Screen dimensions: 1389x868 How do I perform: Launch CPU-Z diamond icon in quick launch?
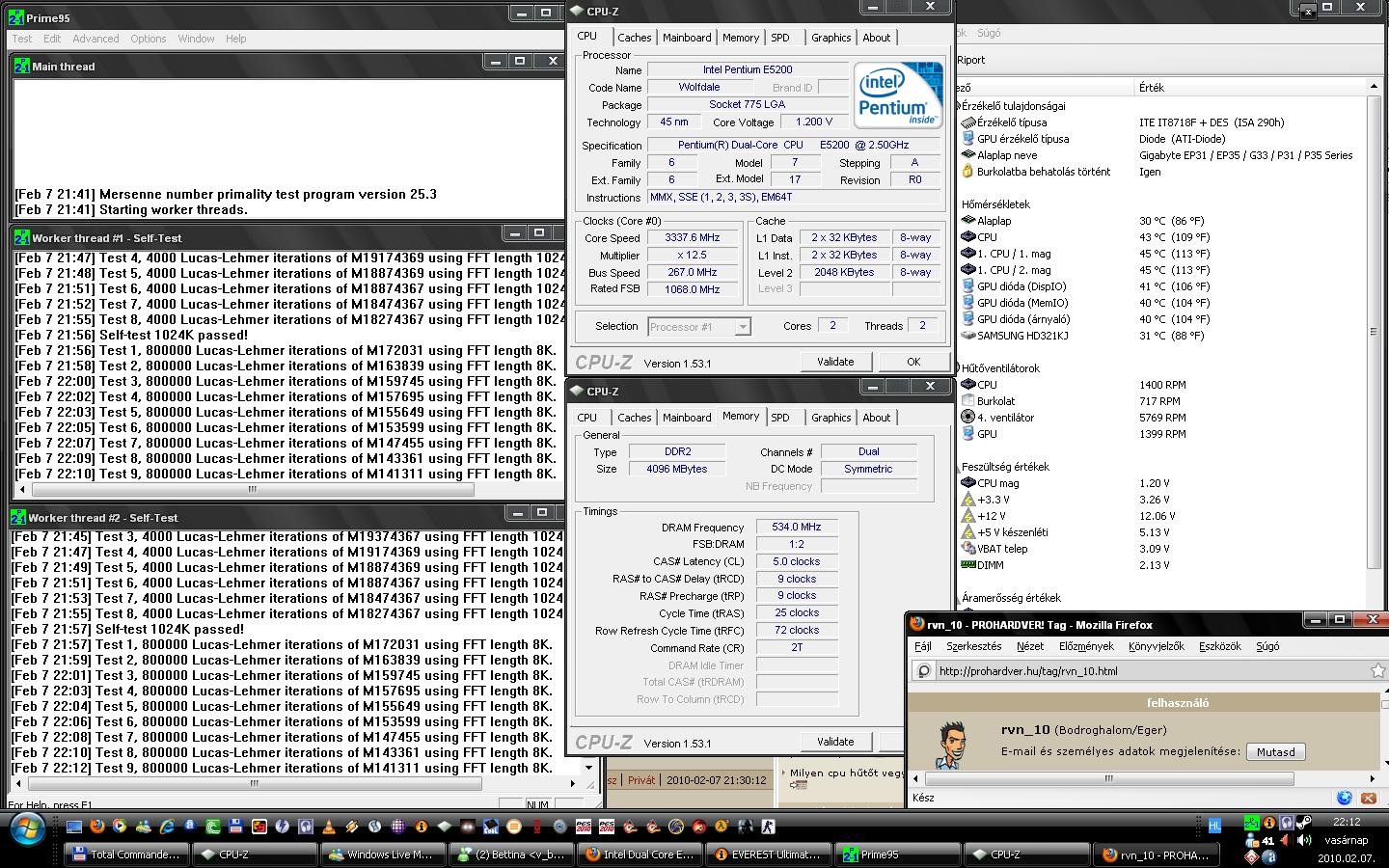(444, 827)
